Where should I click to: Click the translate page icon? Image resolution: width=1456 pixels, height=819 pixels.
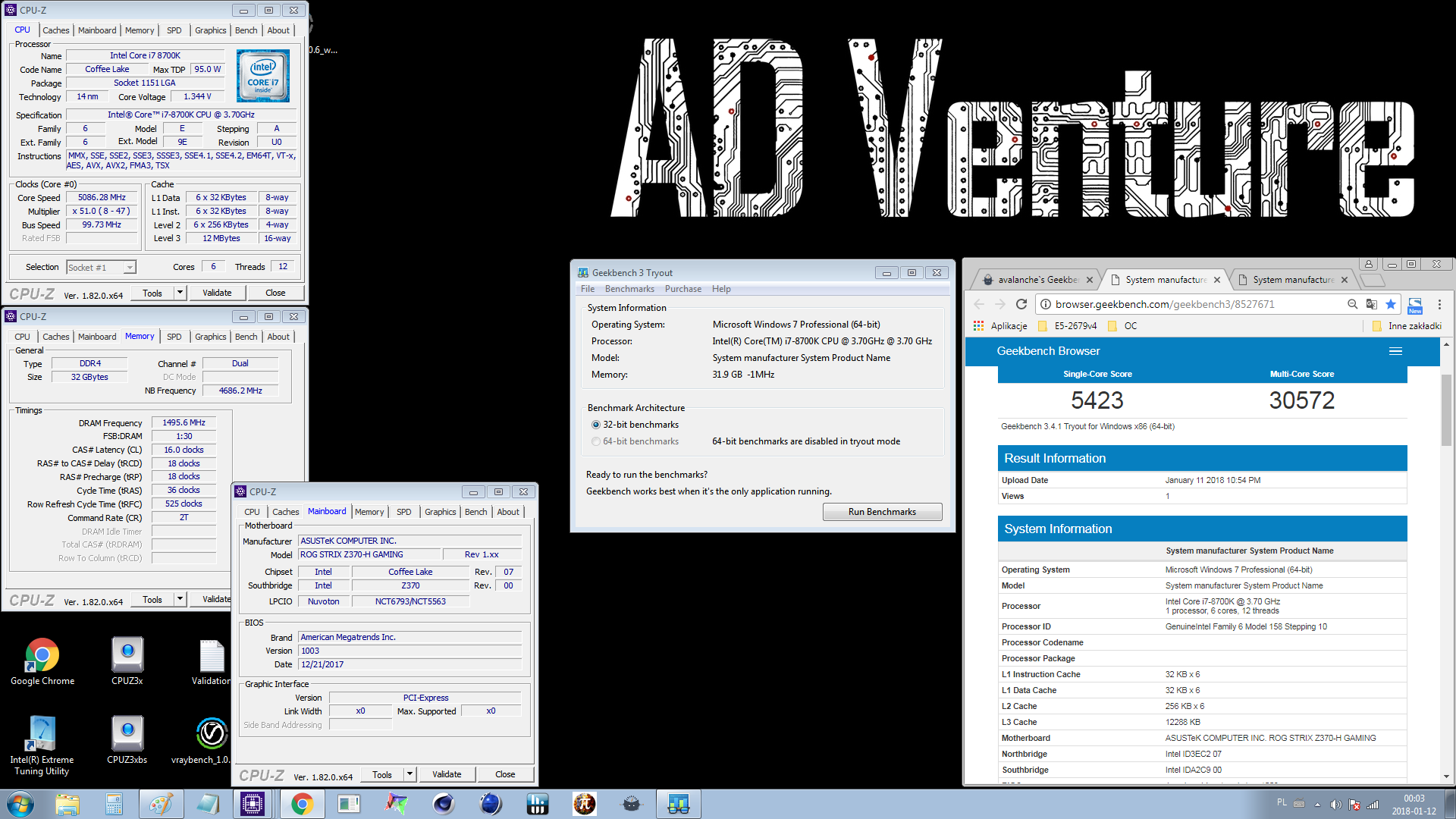(1371, 304)
